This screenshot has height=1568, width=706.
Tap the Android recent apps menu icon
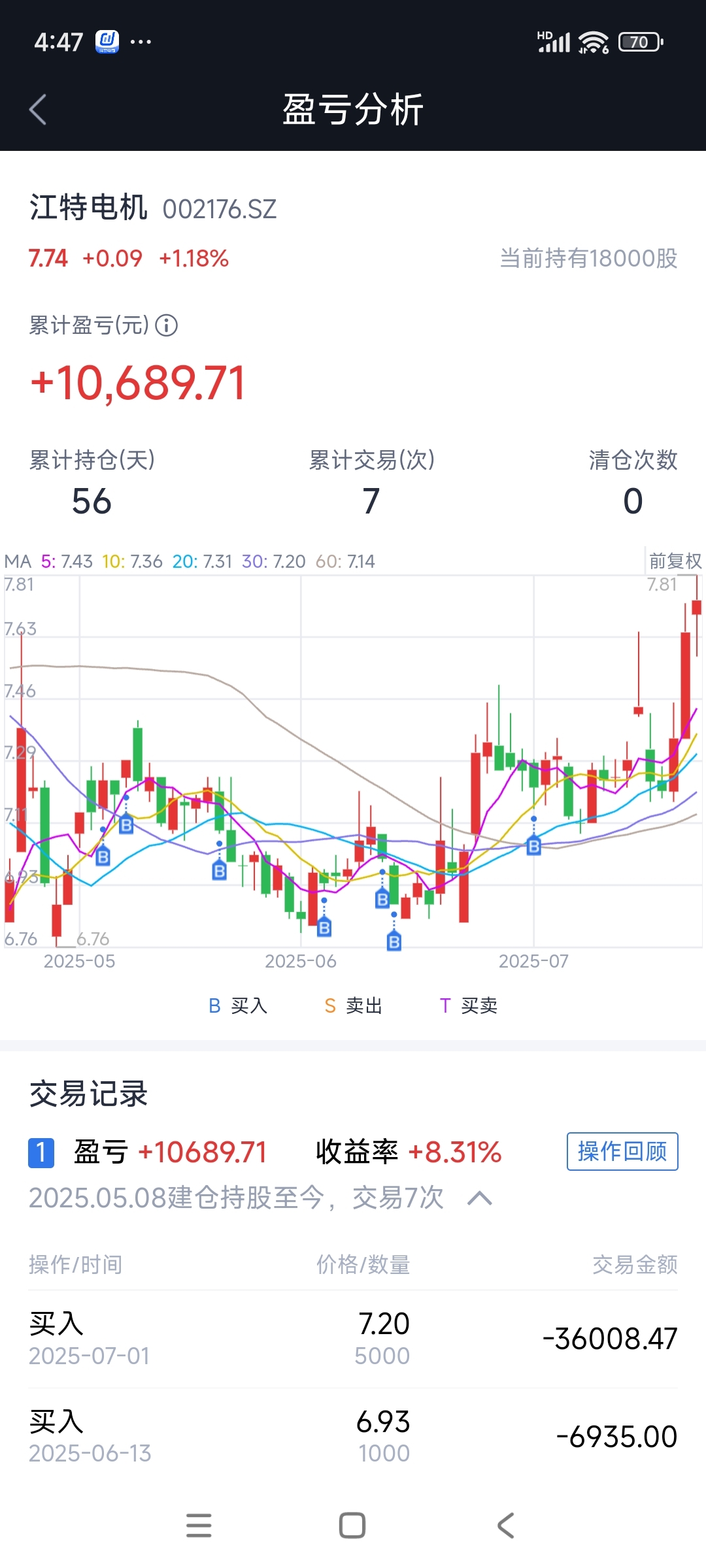tap(199, 1526)
